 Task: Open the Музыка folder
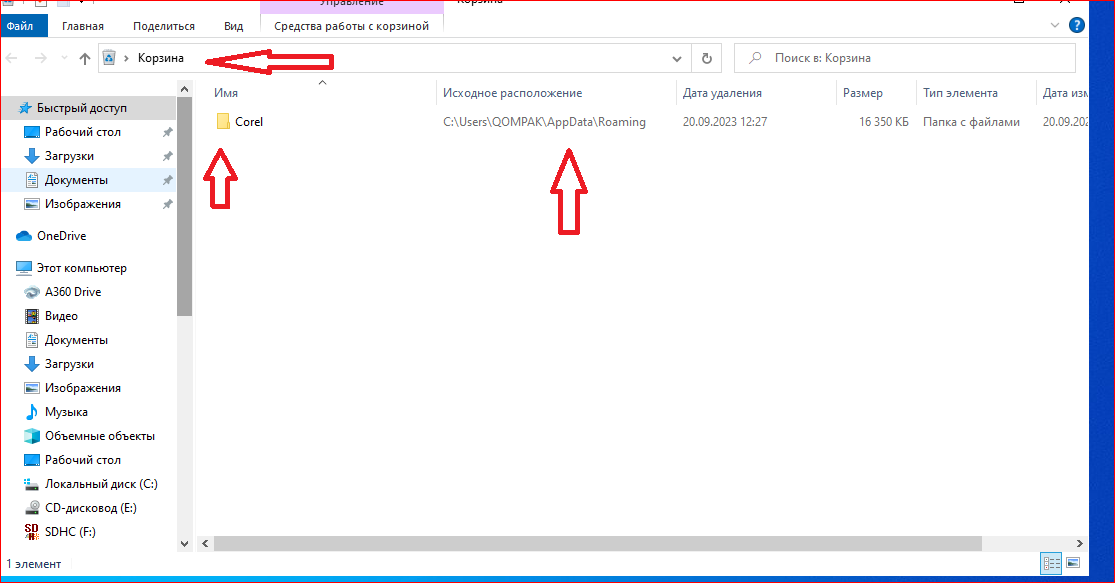(66, 412)
